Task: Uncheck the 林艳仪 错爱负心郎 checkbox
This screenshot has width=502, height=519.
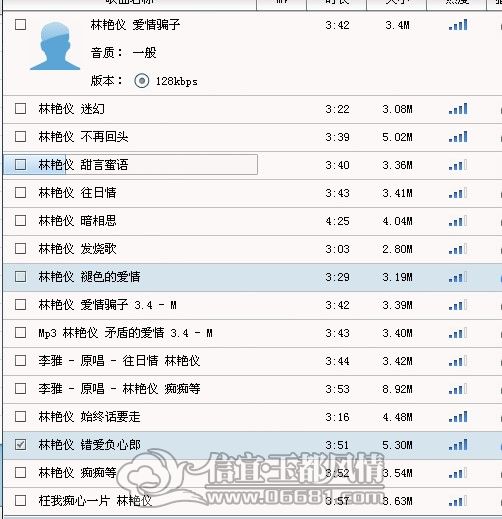Action: coord(21,444)
